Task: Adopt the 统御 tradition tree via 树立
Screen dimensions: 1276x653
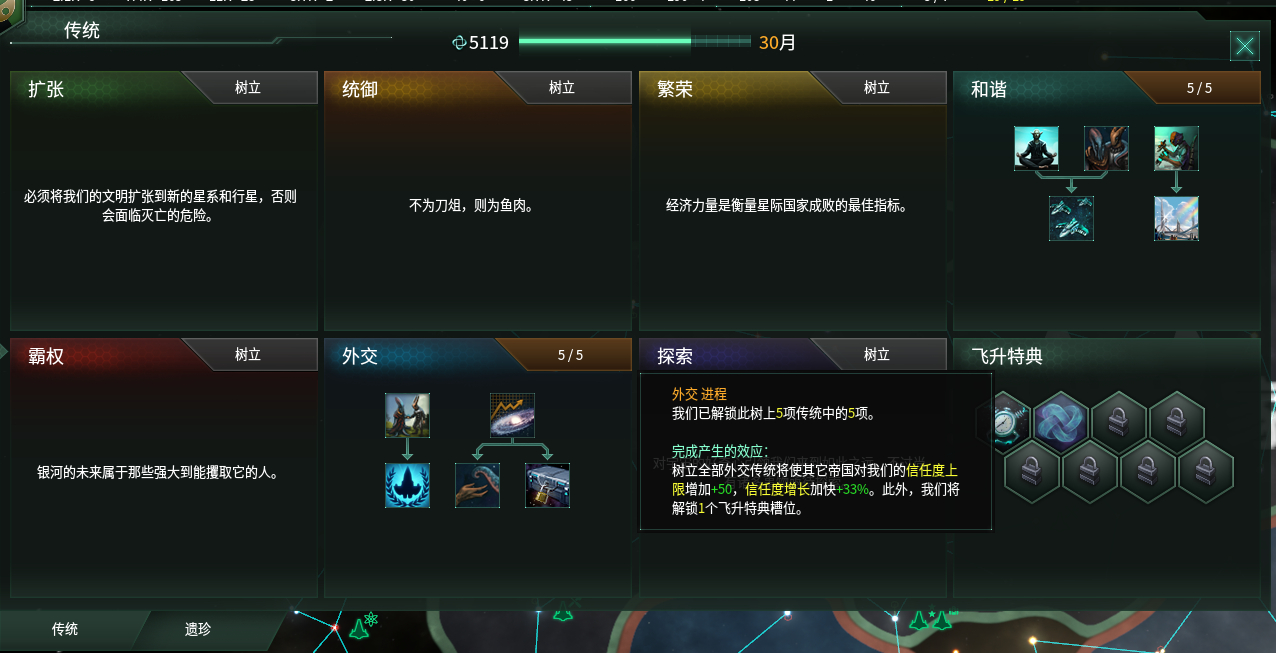Action: click(562, 88)
